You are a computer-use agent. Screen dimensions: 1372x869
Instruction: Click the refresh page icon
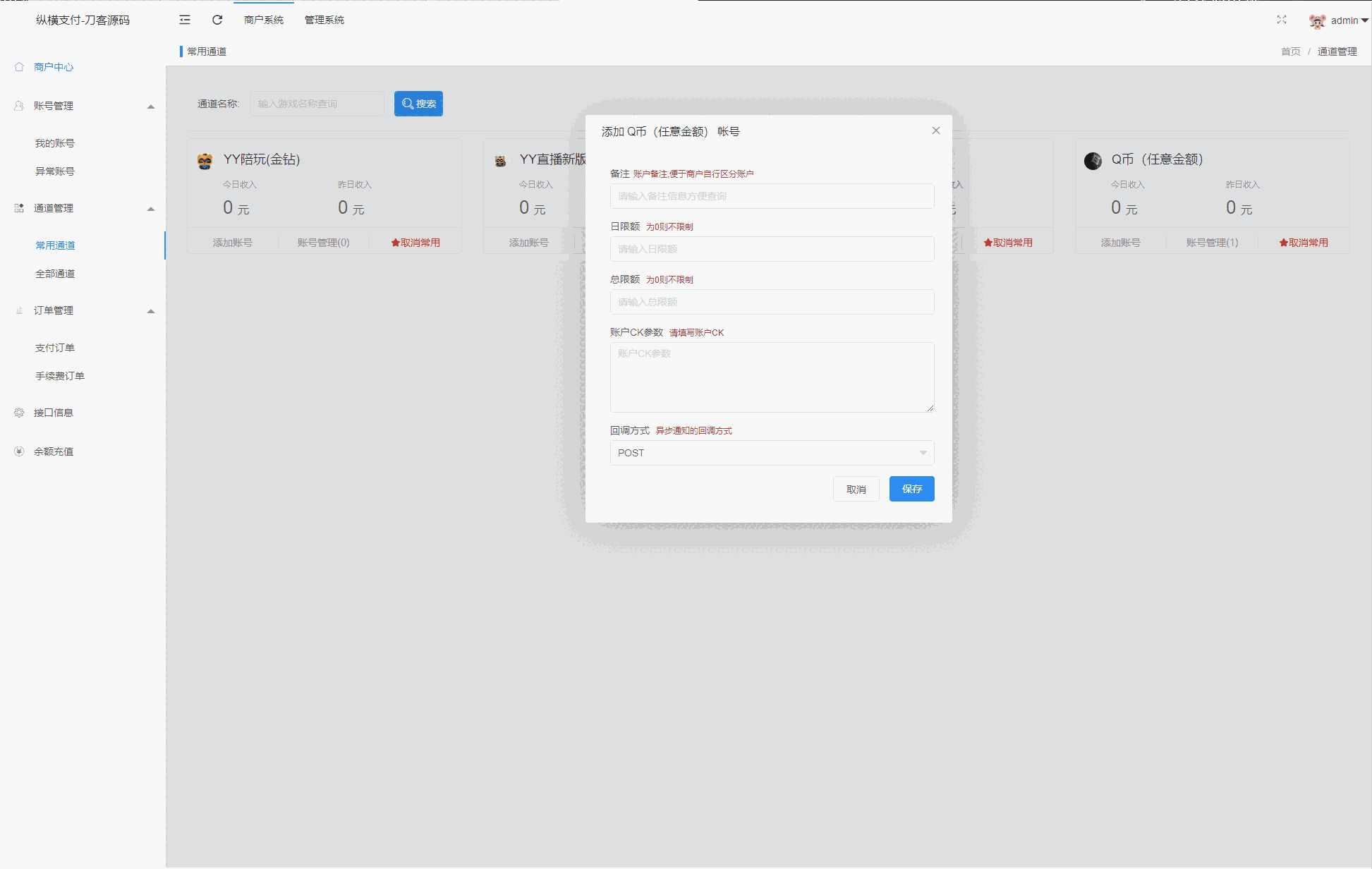click(217, 20)
